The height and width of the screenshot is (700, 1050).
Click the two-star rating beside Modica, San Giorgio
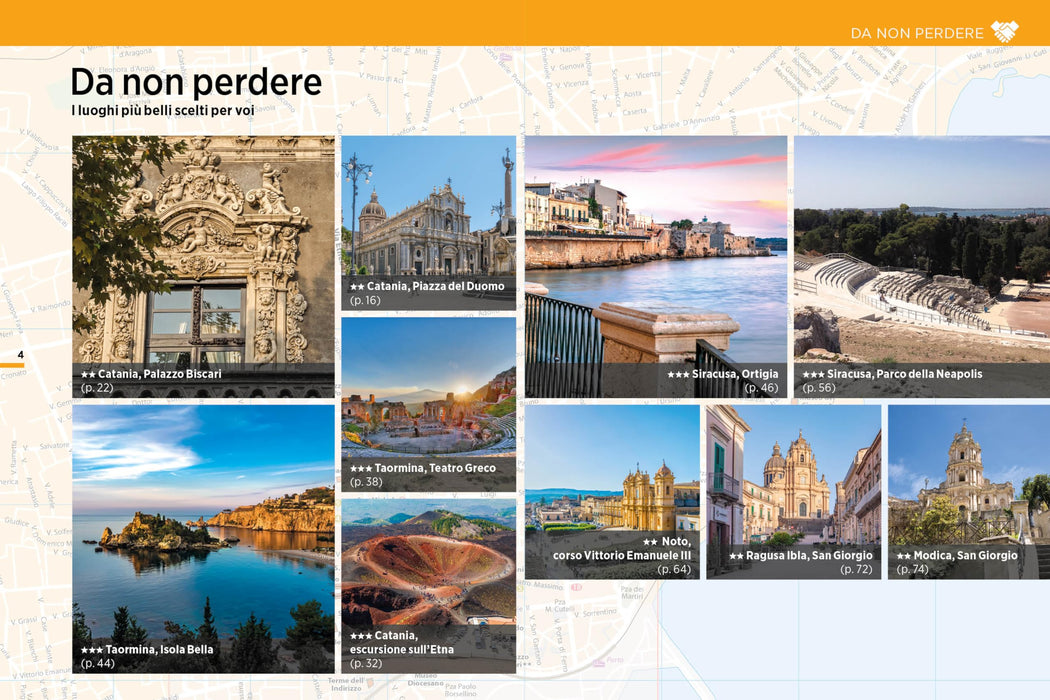pyautogui.click(x=904, y=556)
